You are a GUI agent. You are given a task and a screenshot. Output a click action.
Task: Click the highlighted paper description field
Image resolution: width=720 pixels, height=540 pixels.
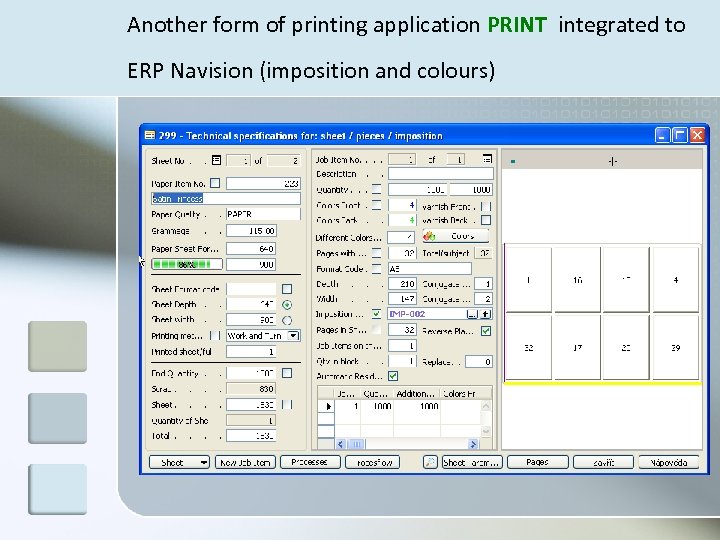pos(226,198)
